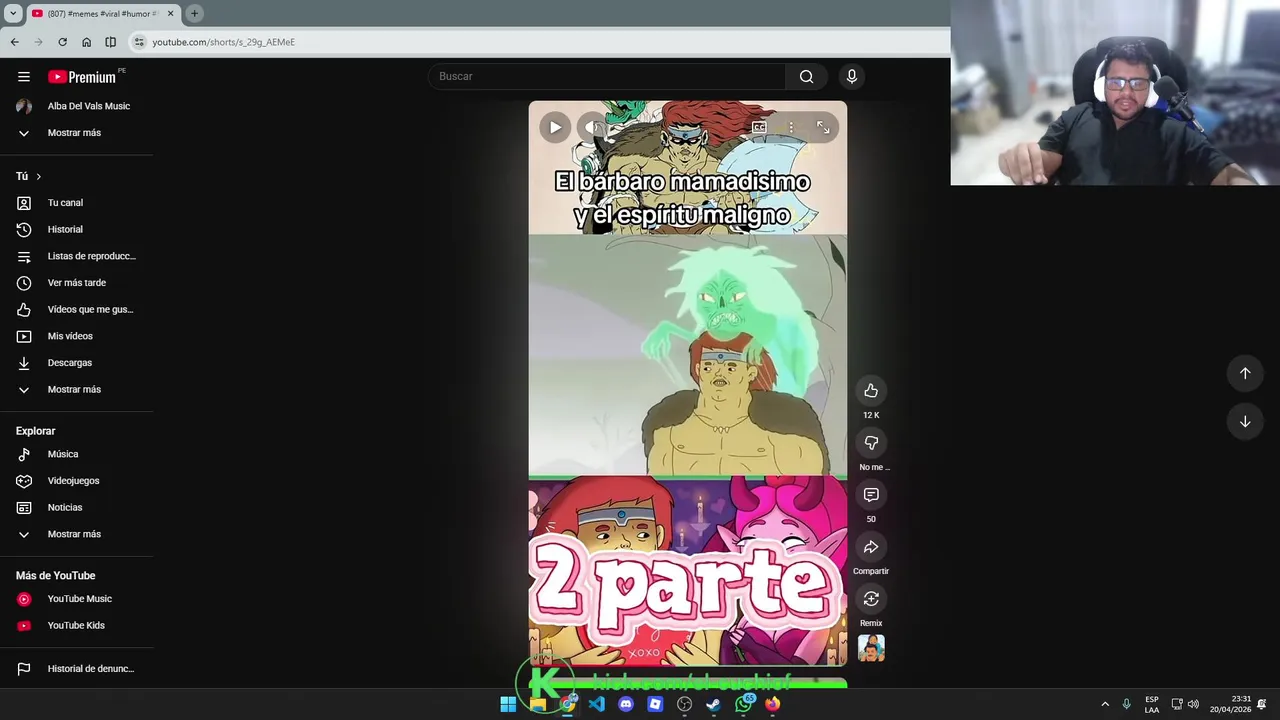Open Música under Explorar
1280x720 pixels.
(x=77, y=454)
